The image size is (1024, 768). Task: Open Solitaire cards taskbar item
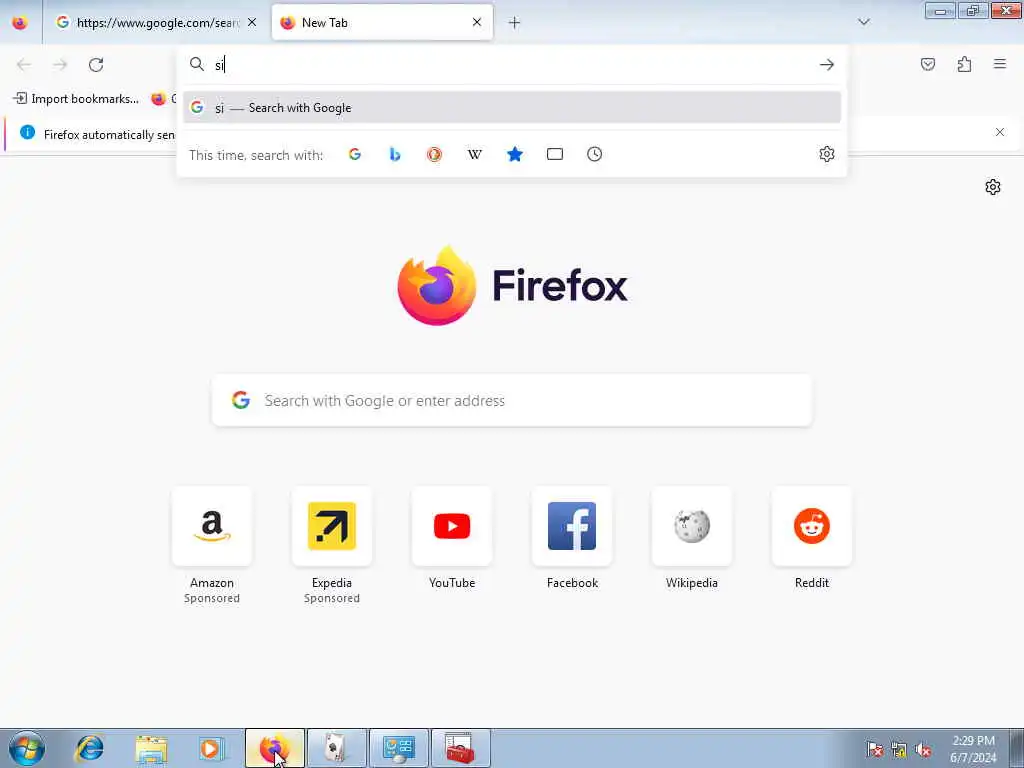point(337,748)
